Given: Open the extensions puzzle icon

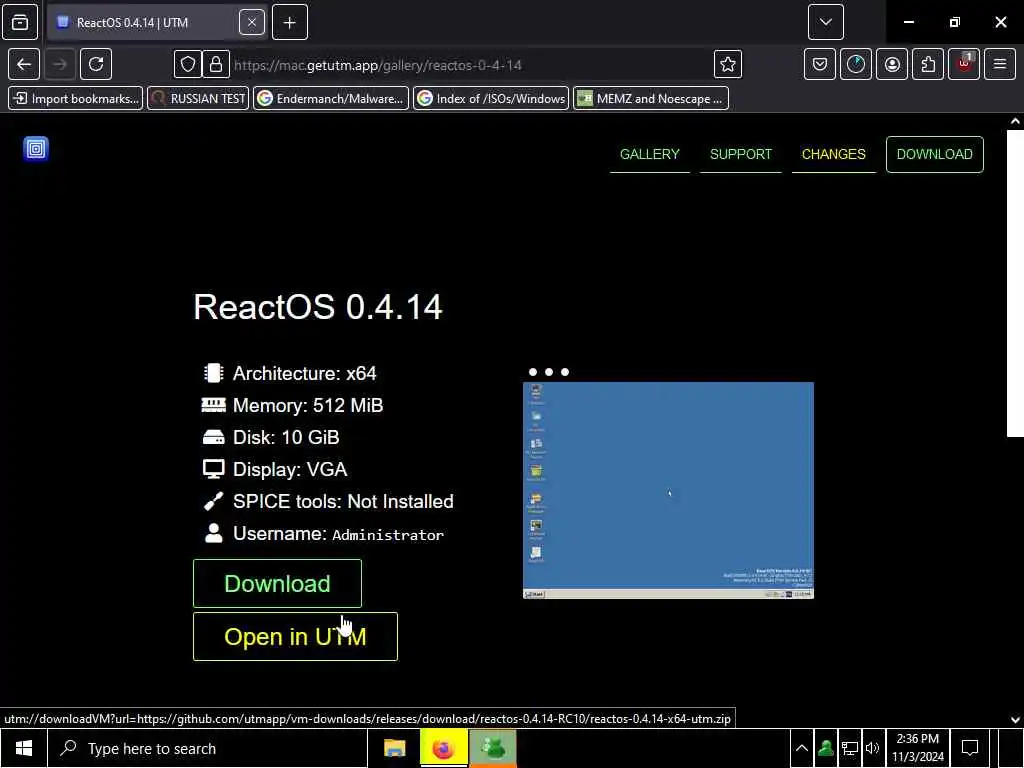Looking at the screenshot, I should (928, 64).
